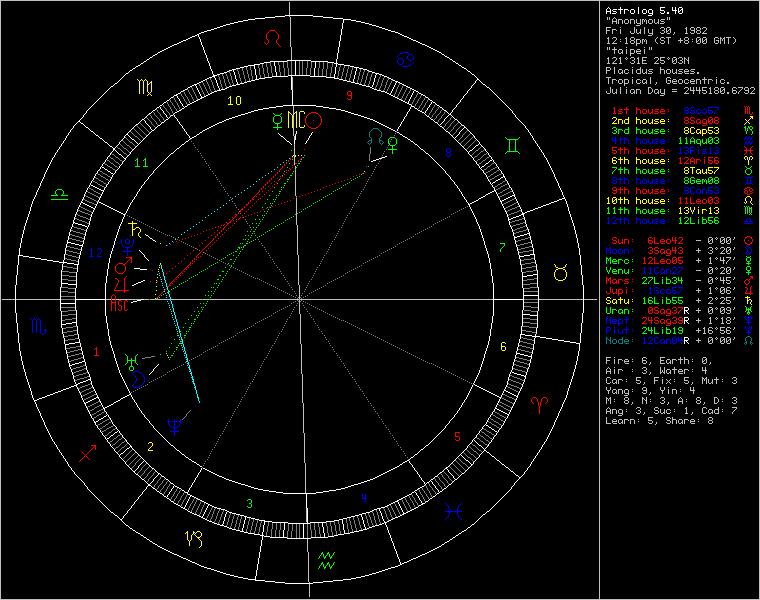Click house number 10 in the wheel
The image size is (760, 600).
point(234,101)
